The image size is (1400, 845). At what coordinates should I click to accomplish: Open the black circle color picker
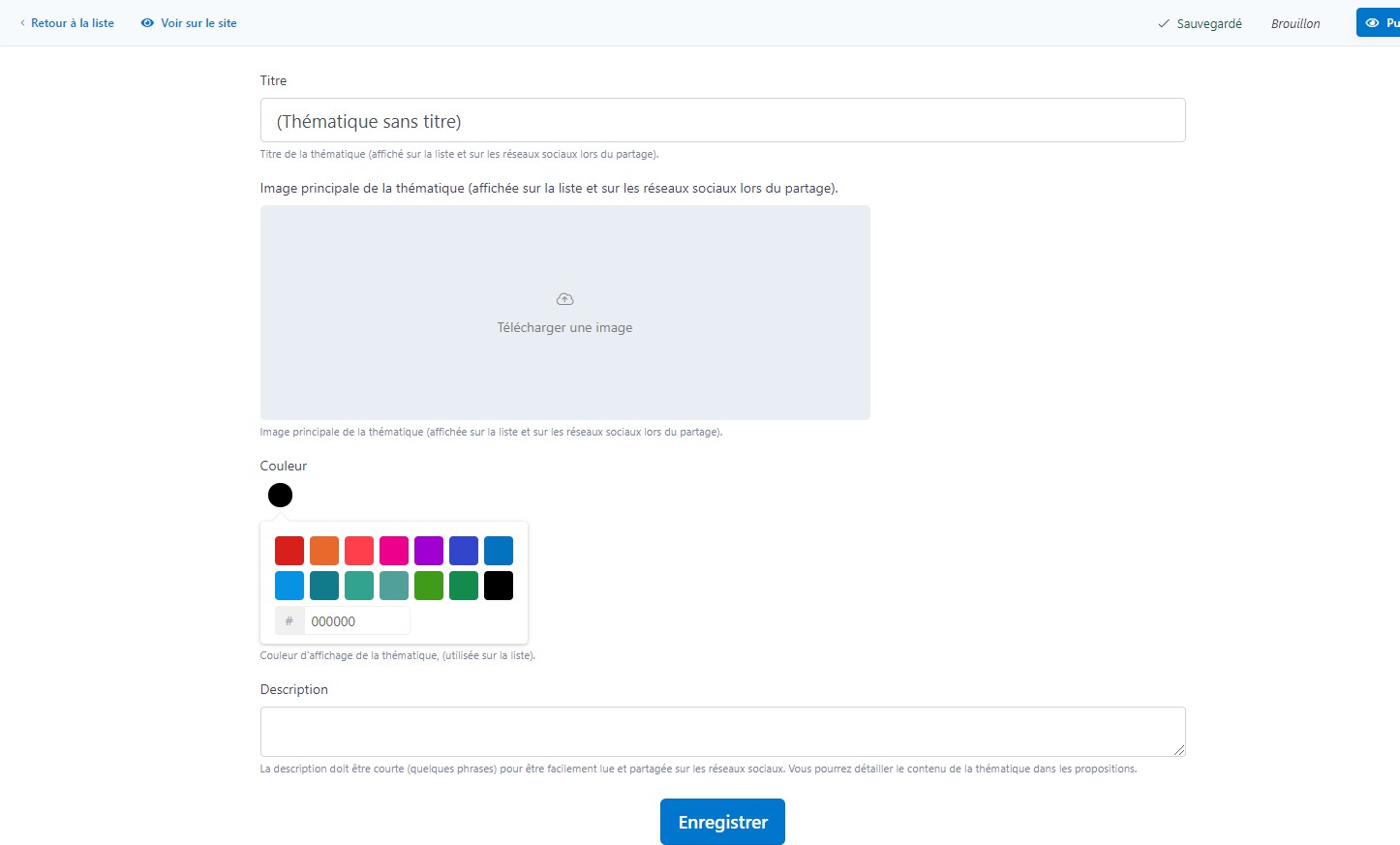(x=280, y=496)
